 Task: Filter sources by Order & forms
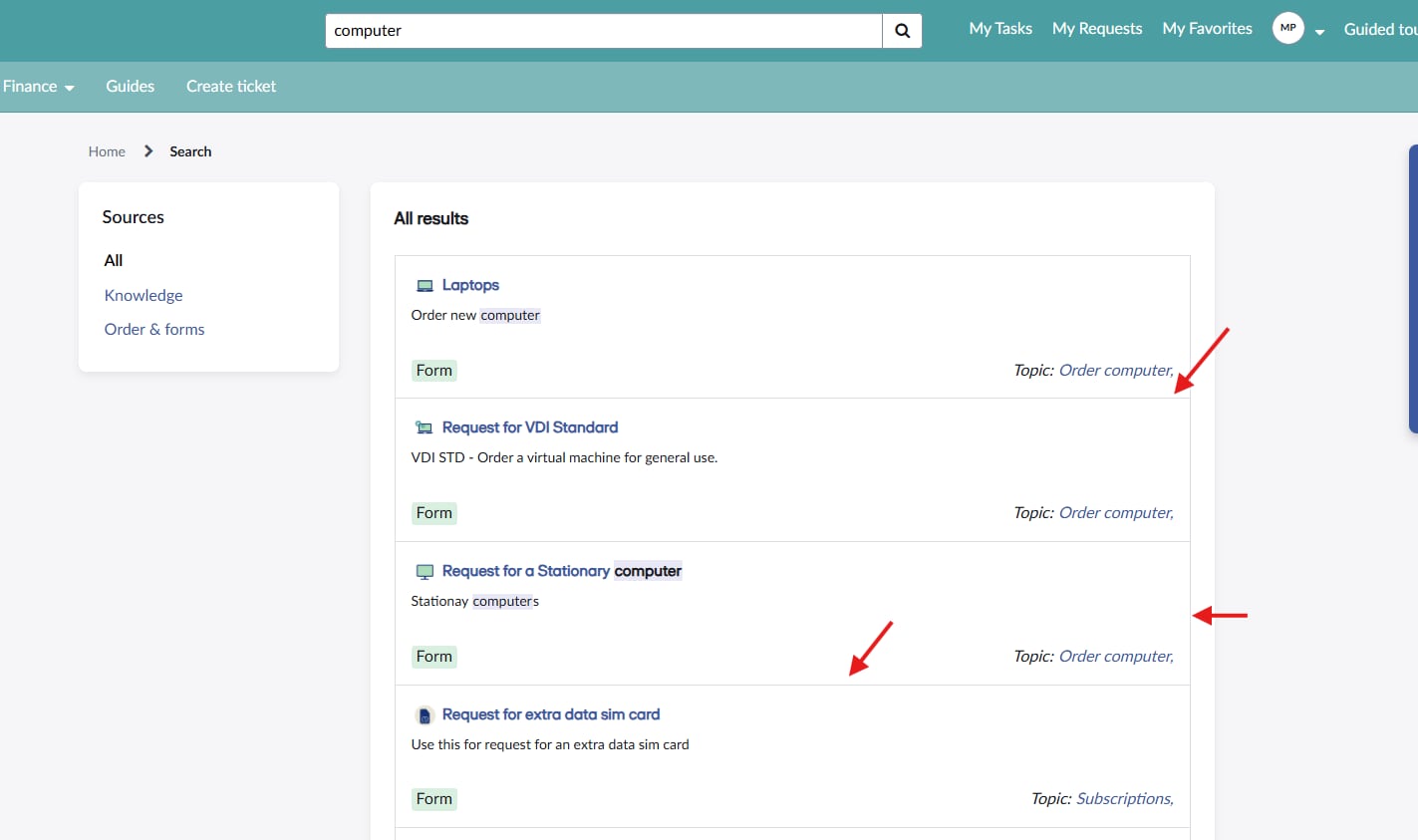click(x=154, y=329)
